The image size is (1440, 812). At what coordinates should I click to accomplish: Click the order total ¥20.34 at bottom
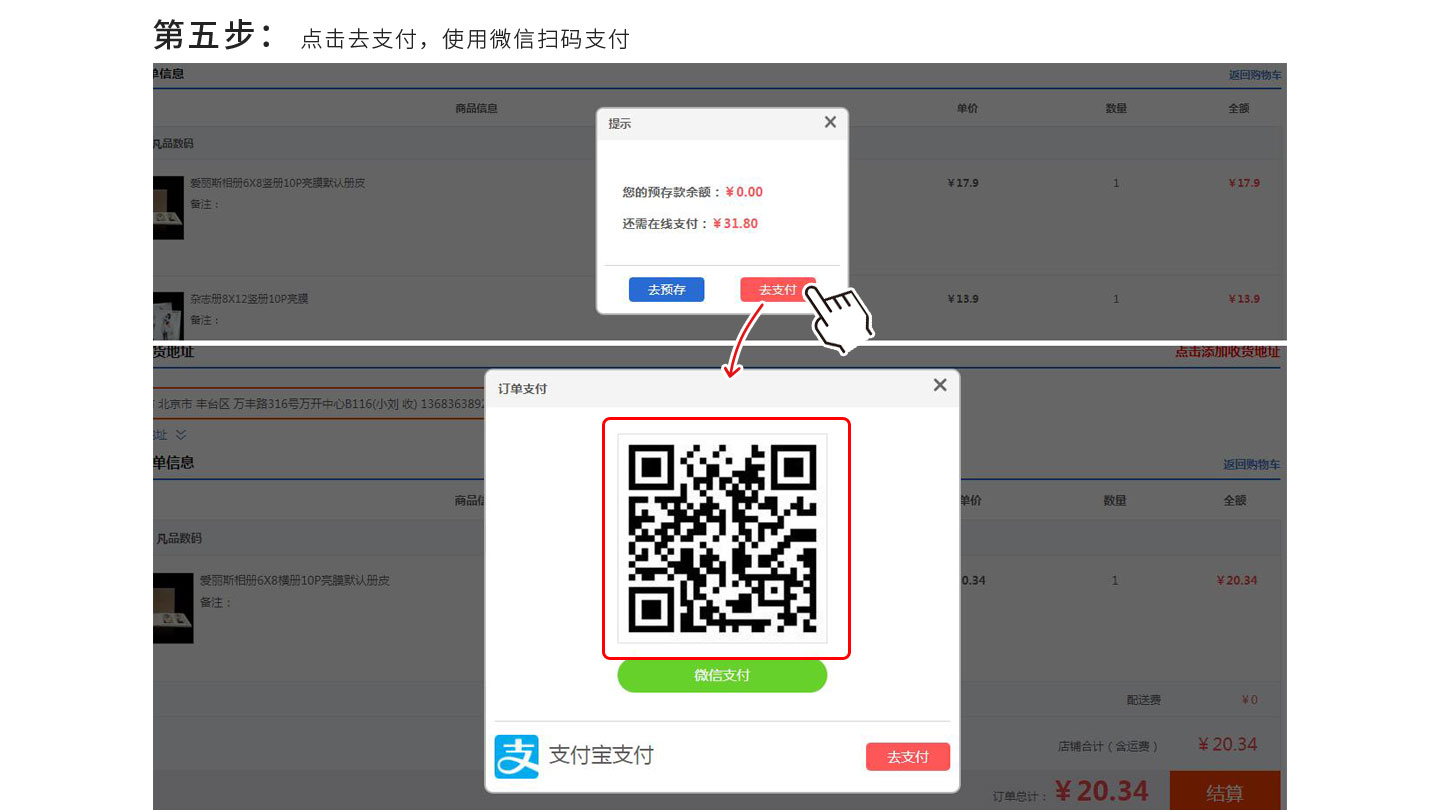(x=1101, y=791)
